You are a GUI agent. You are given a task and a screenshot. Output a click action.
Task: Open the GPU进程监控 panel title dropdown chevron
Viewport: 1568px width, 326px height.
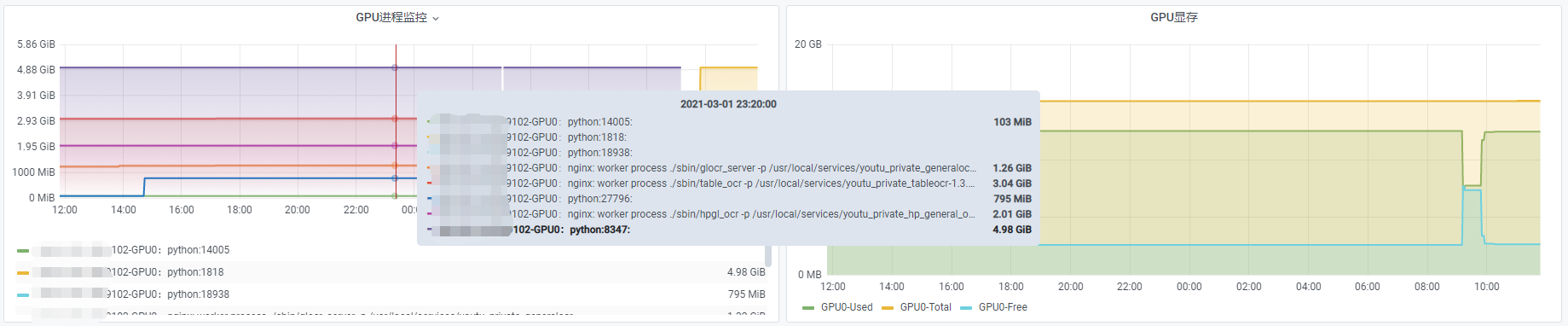436,18
